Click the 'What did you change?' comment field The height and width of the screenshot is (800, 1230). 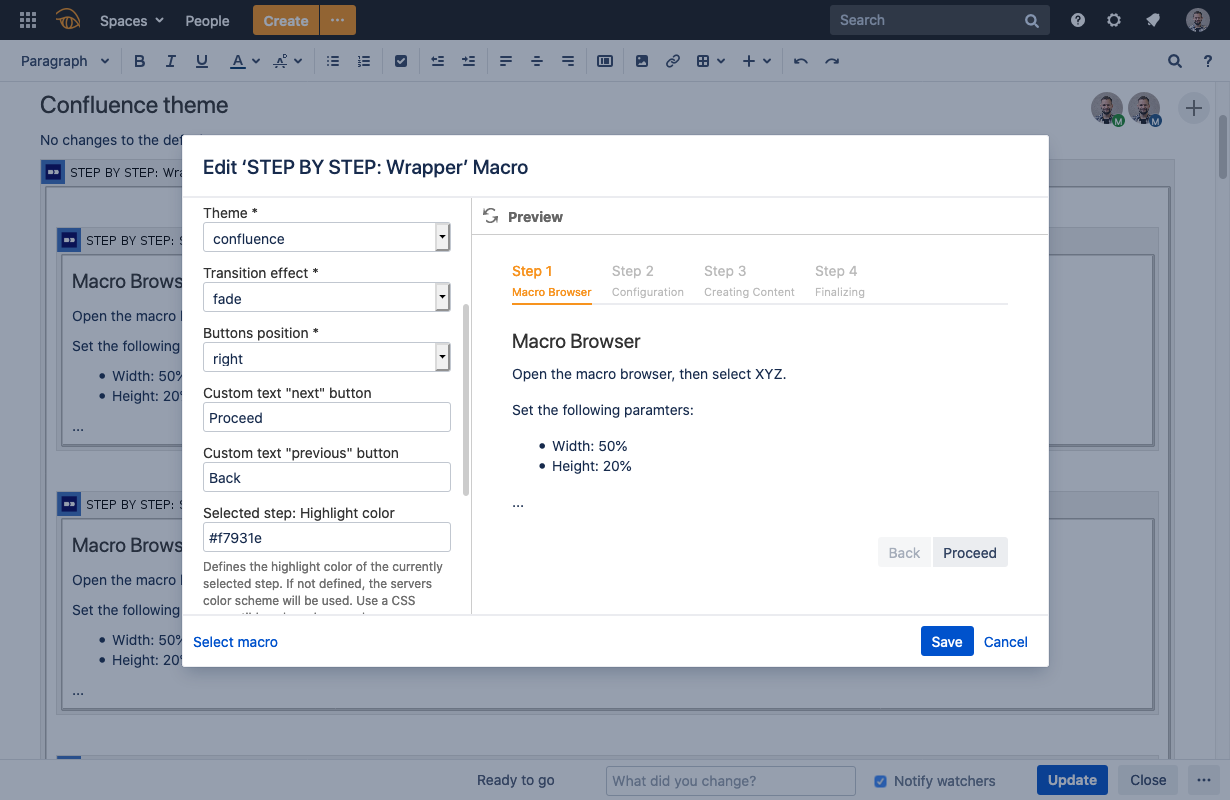(730, 781)
